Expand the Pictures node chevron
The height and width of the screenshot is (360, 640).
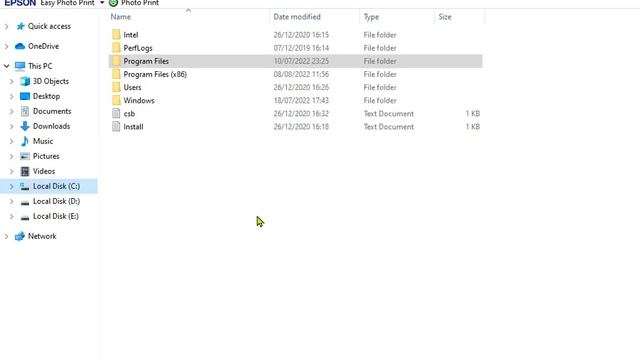[x=11, y=156]
